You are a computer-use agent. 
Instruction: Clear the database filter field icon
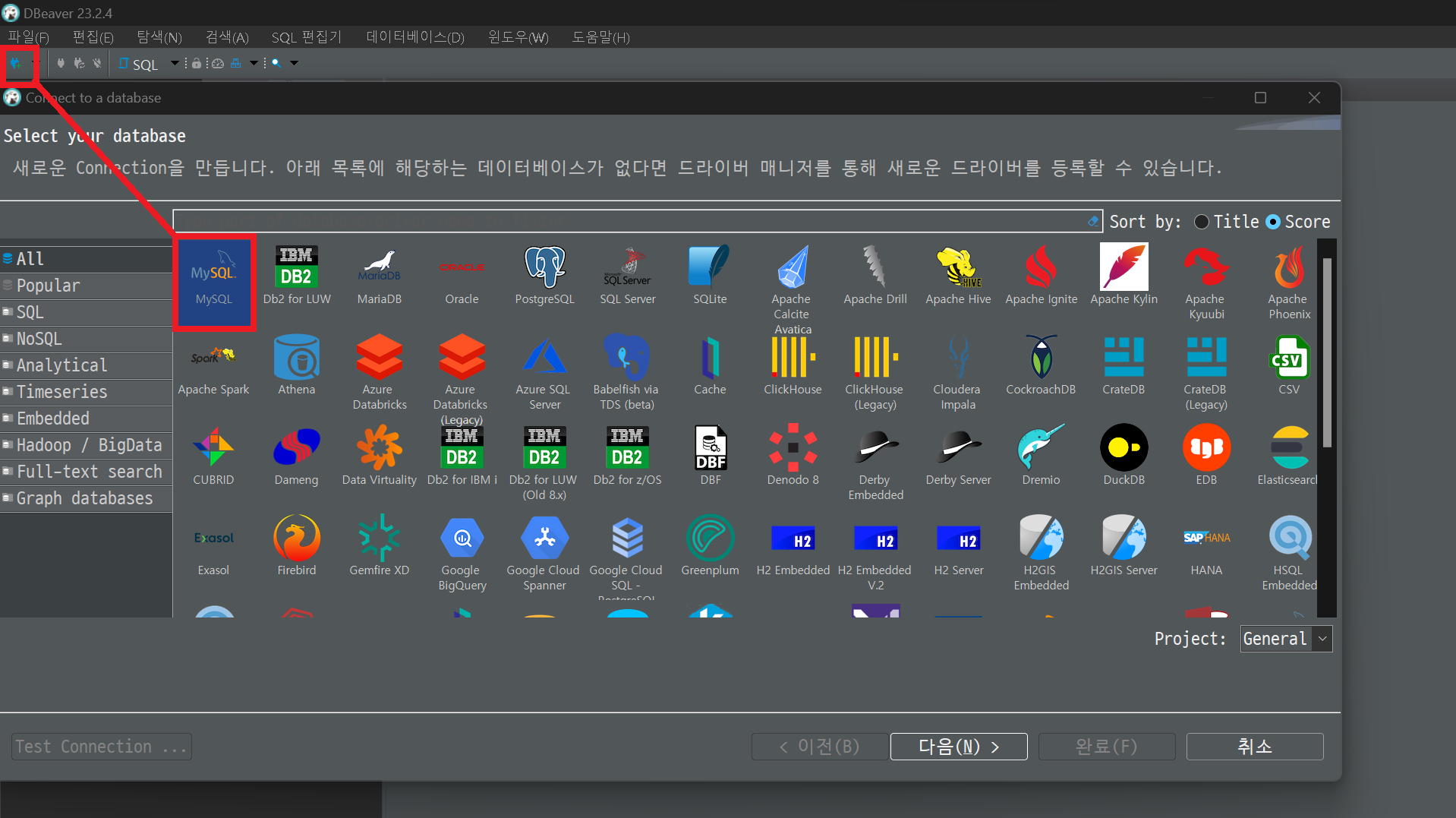pyautogui.click(x=1092, y=221)
